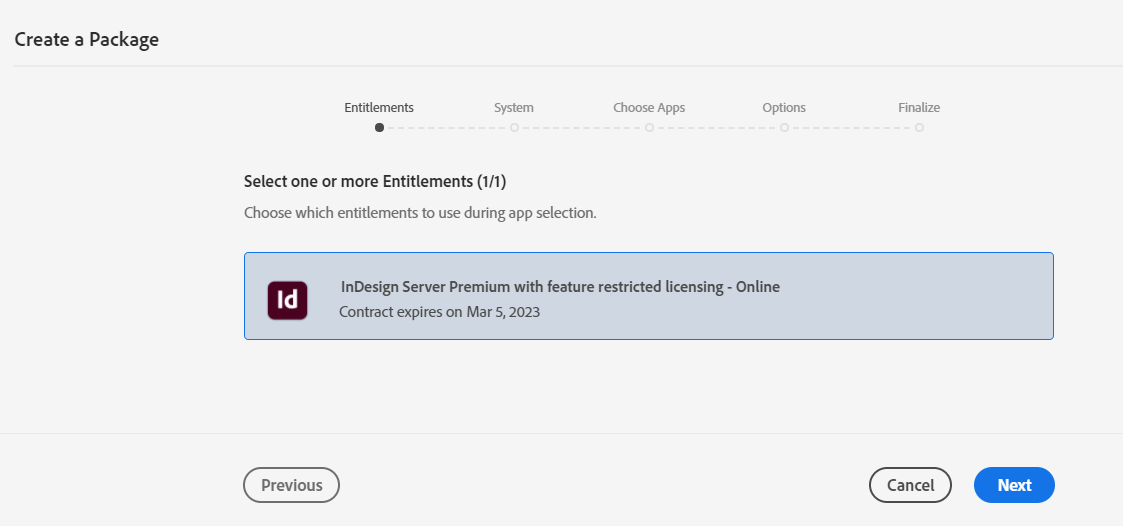Click the Finalize step circle marker
Image resolution: width=1123 pixels, height=526 pixels.
coord(919,128)
